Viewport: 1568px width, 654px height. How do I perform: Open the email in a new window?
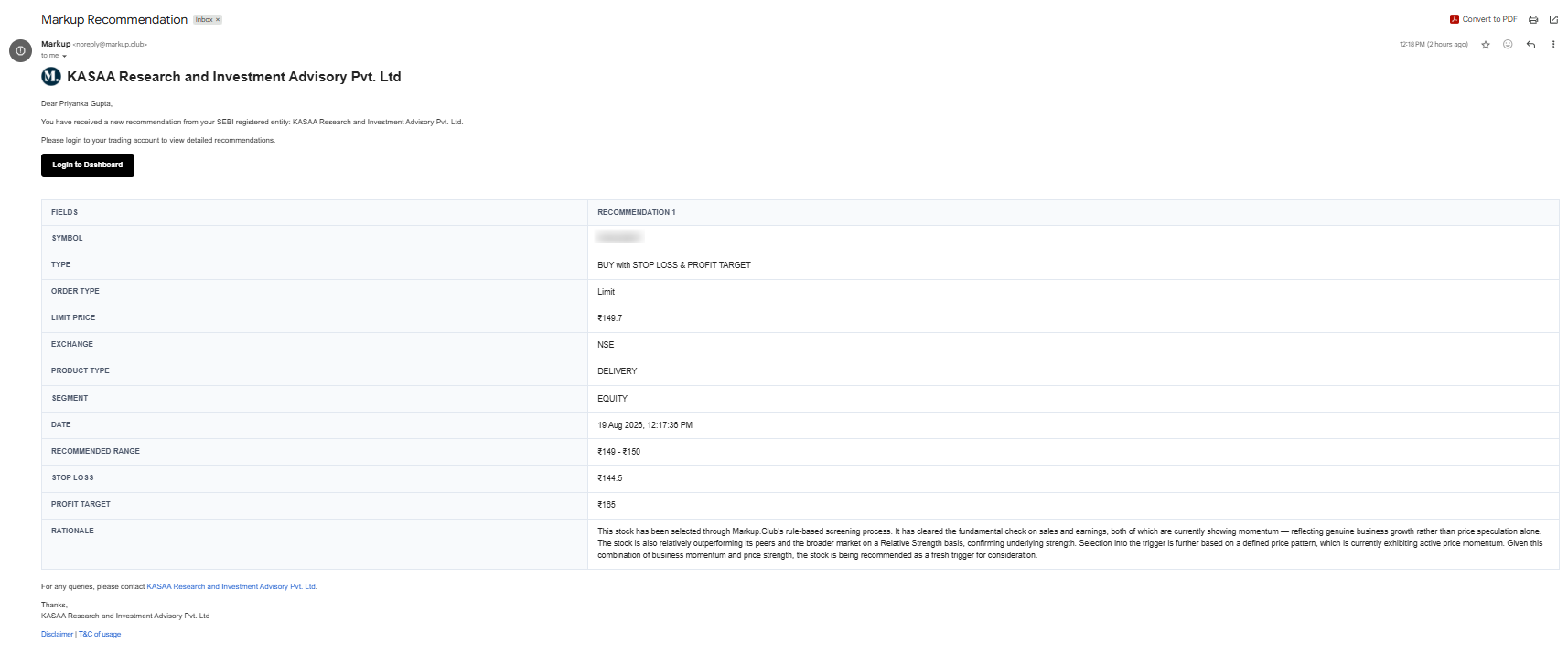tap(1553, 19)
